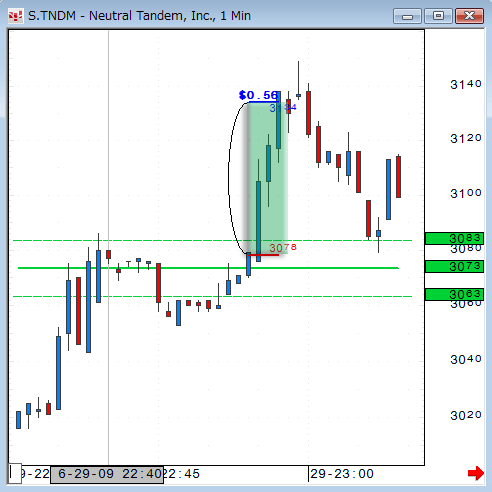Select the 3083 price level marker
Image resolution: width=492 pixels, height=492 pixels.
[454, 239]
